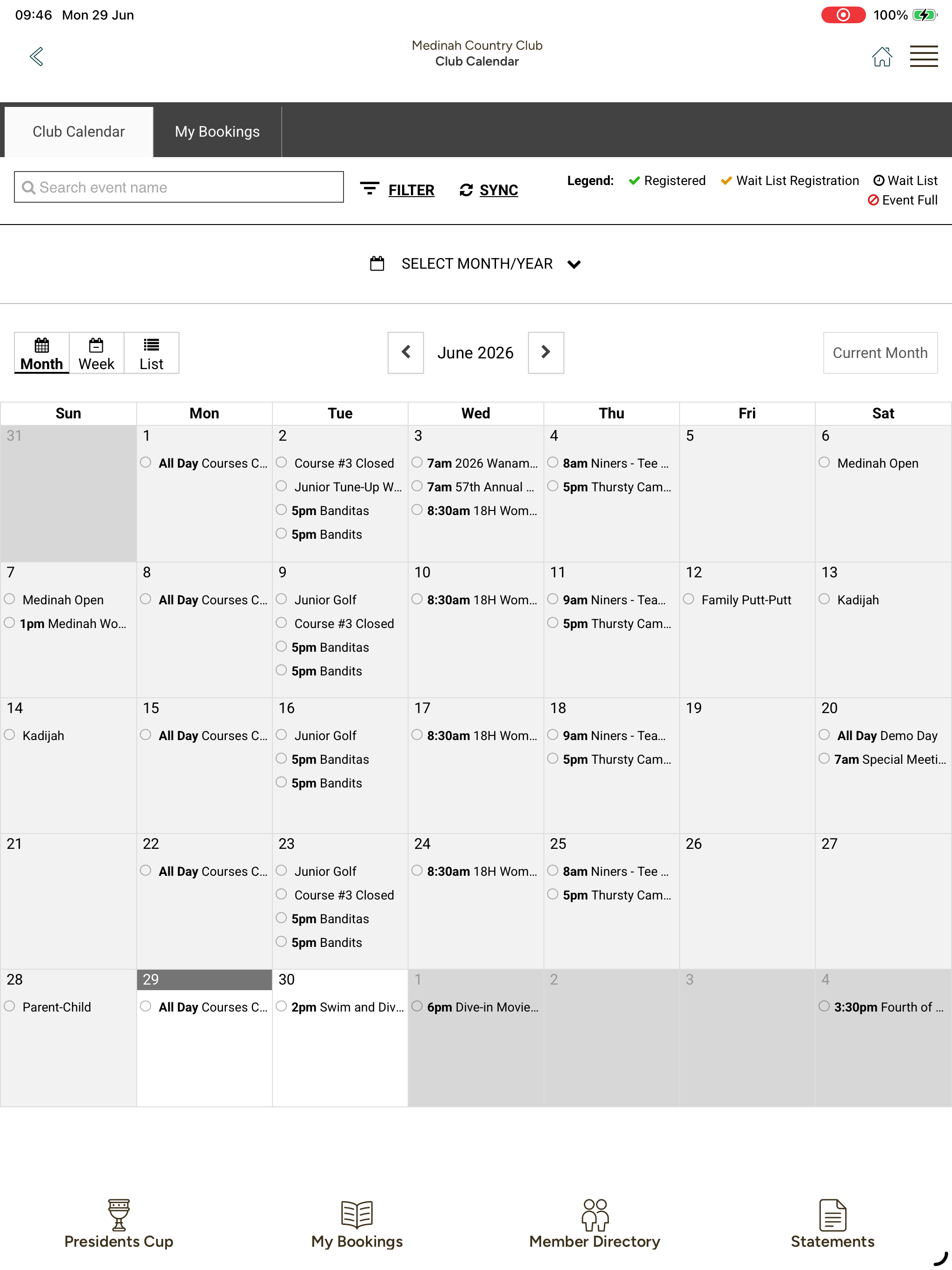
Task: Select radio for Family Putt-Putt event
Action: click(688, 599)
